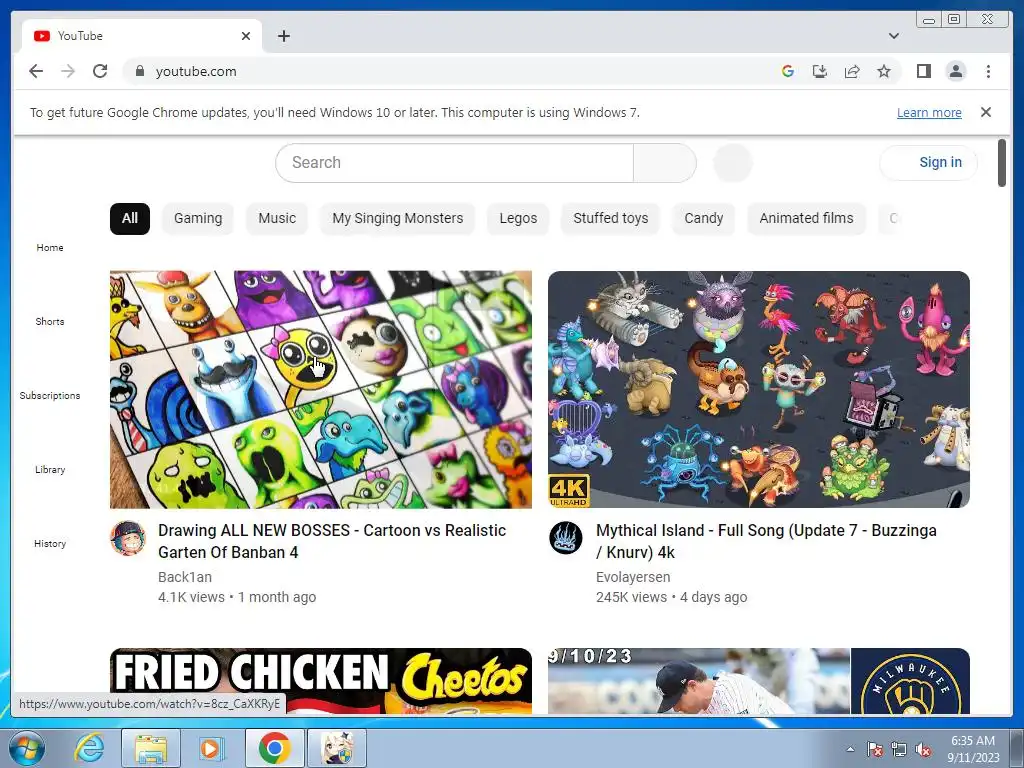Open Subscriptions in the sidebar

click(x=50, y=395)
